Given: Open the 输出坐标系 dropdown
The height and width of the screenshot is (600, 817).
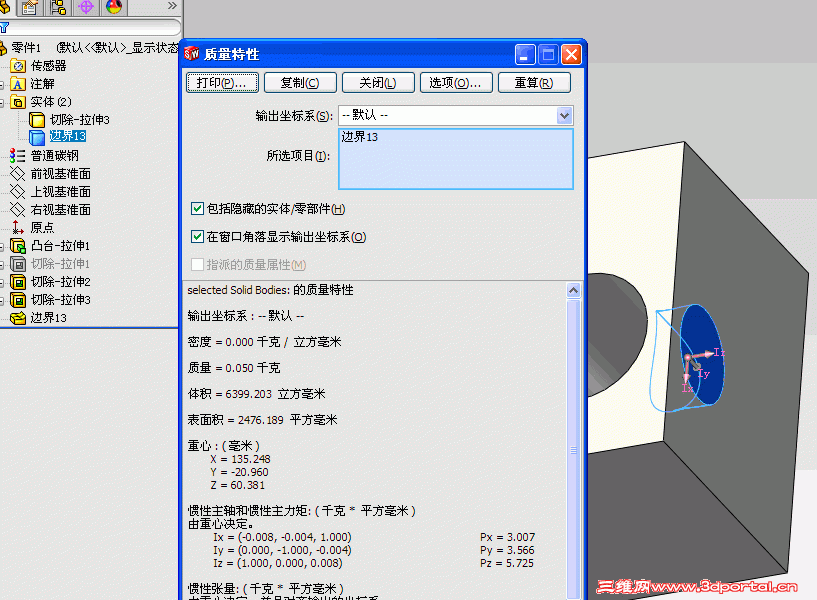Looking at the screenshot, I should click(x=564, y=115).
